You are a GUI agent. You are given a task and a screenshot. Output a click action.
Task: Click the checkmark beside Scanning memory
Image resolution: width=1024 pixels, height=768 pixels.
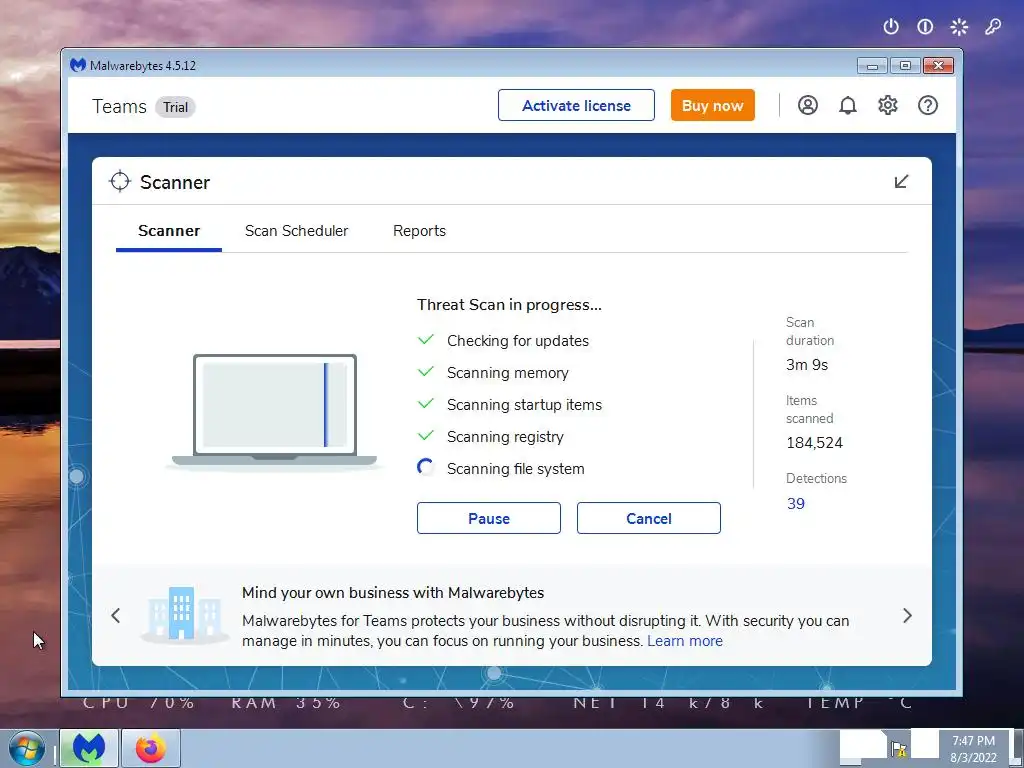pos(426,372)
